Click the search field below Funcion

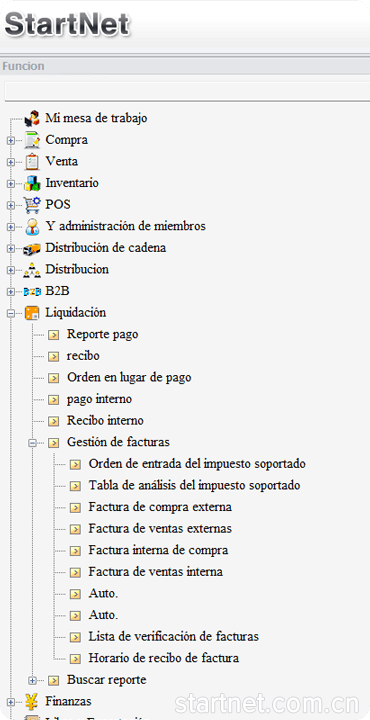click(187, 91)
